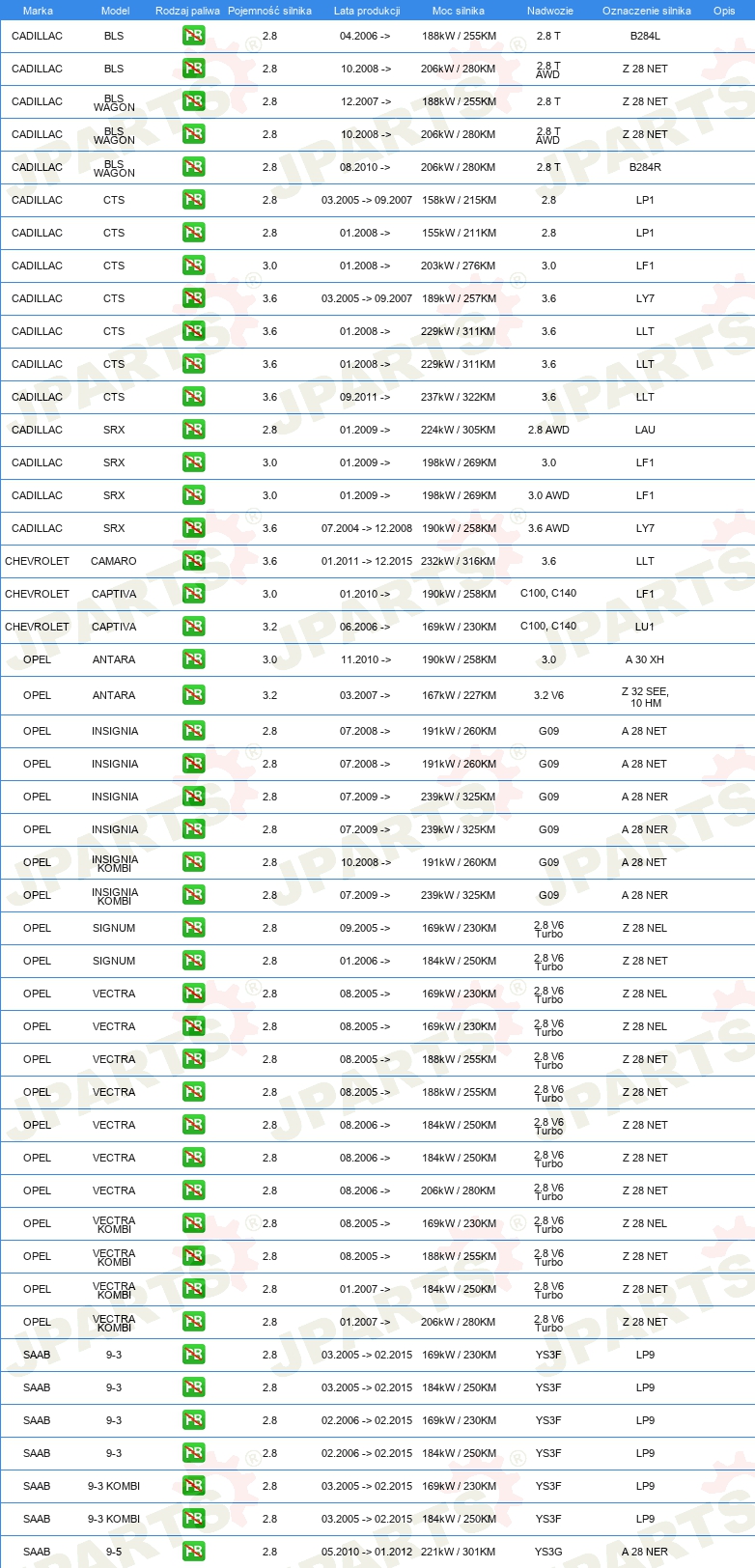Click fuel icon in SRX 3.0 AWD row
This screenshot has height=1568, width=755.
pos(193,495)
